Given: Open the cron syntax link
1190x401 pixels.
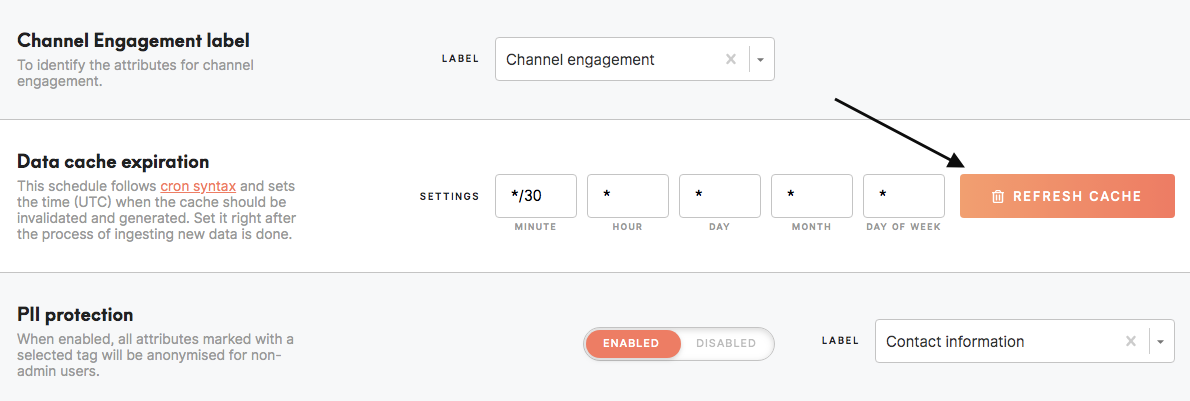Looking at the screenshot, I should pyautogui.click(x=200, y=186).
